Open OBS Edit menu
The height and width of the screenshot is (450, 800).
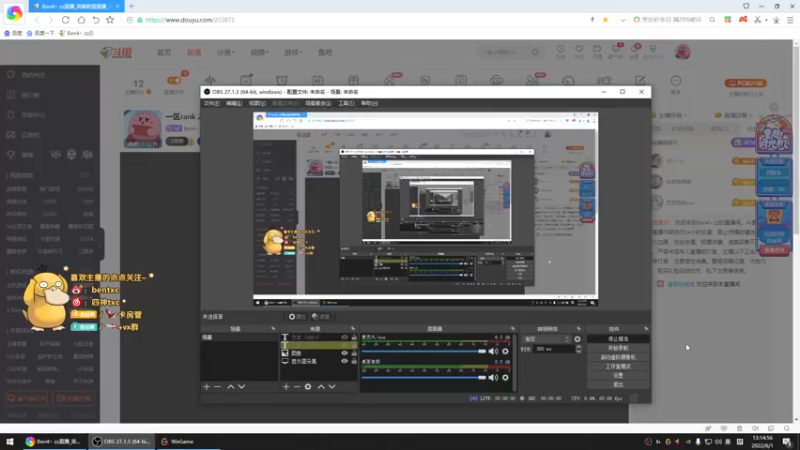pos(234,103)
